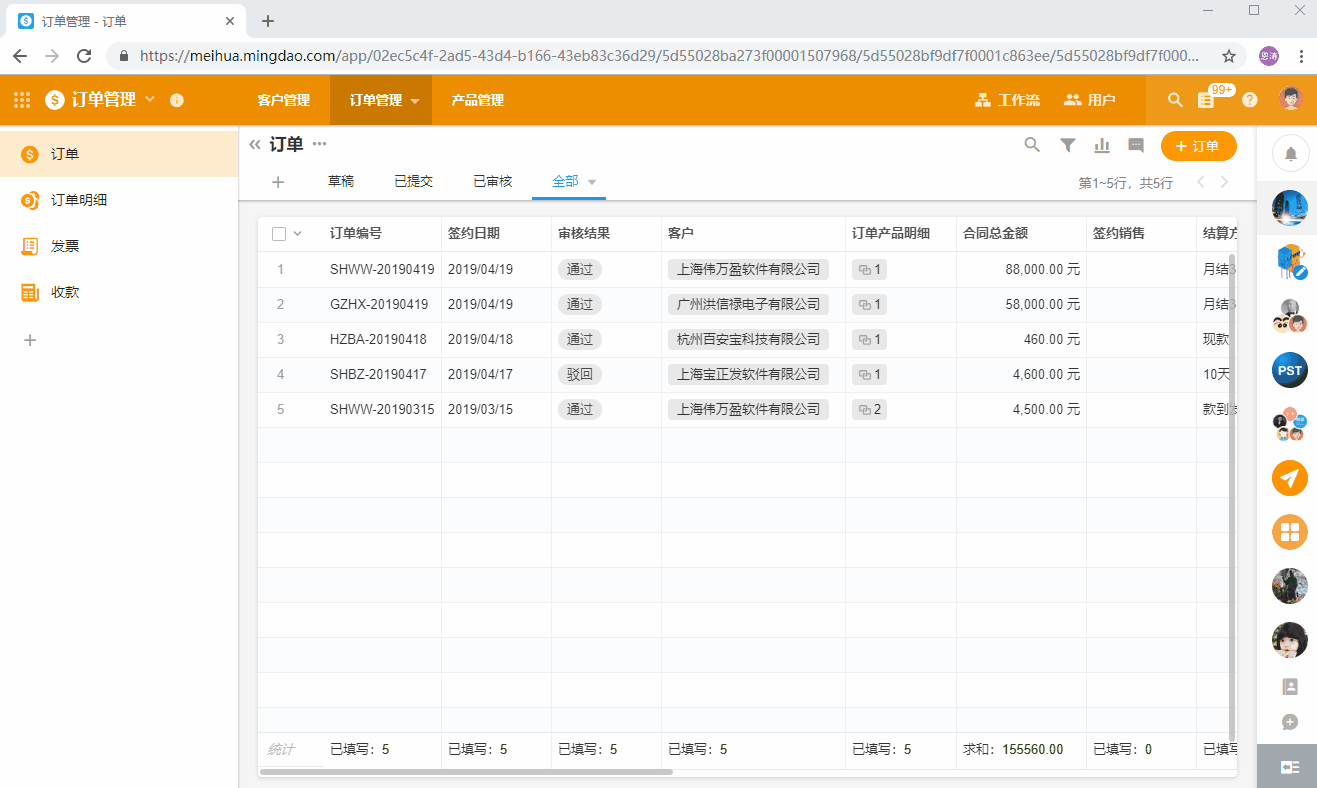
Task: Open the statistics bar chart icon
Action: pos(1102,145)
